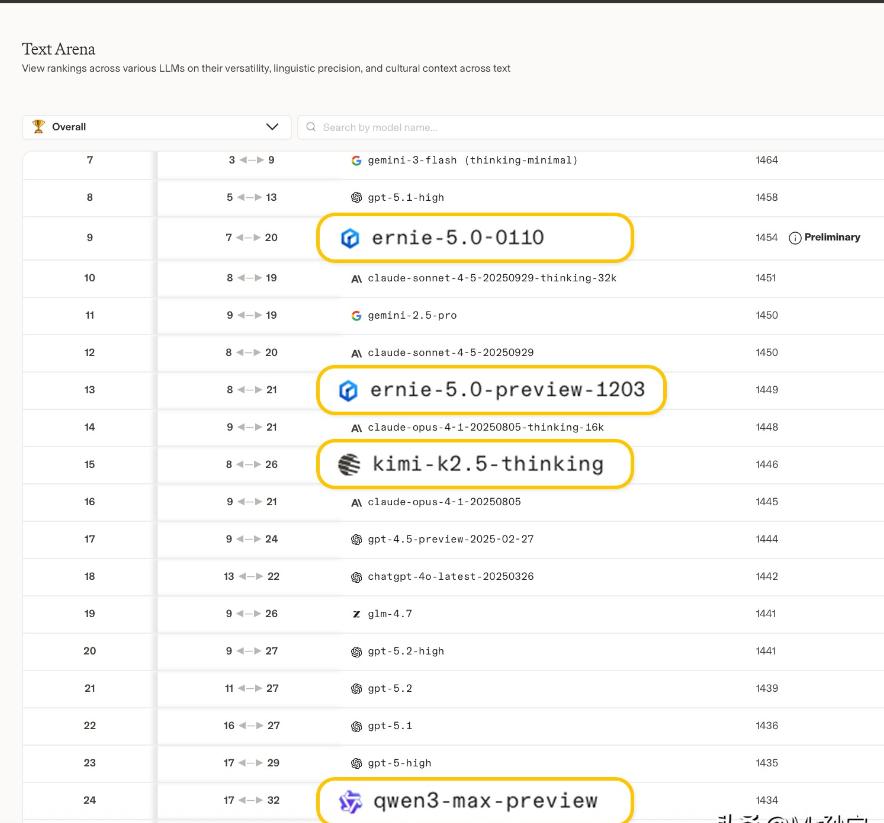Focus the Search by model name field
Viewport: 884px width, 823px height.
coord(590,127)
